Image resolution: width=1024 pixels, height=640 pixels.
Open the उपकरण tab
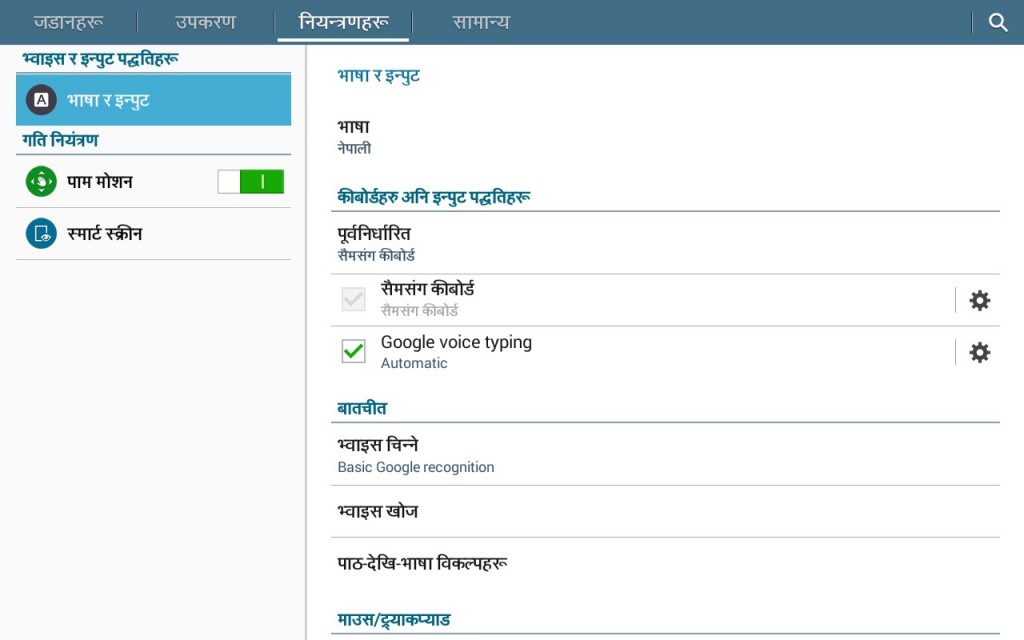click(x=203, y=21)
